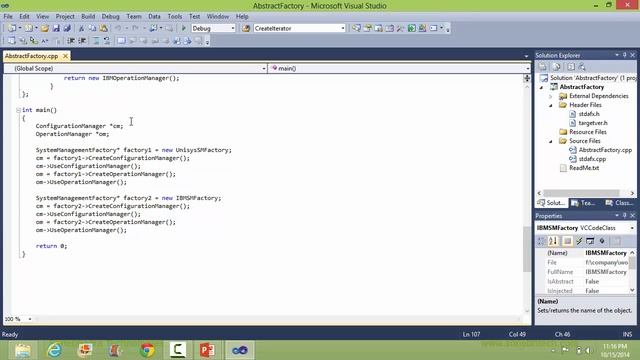Open the Build menu

88,16
